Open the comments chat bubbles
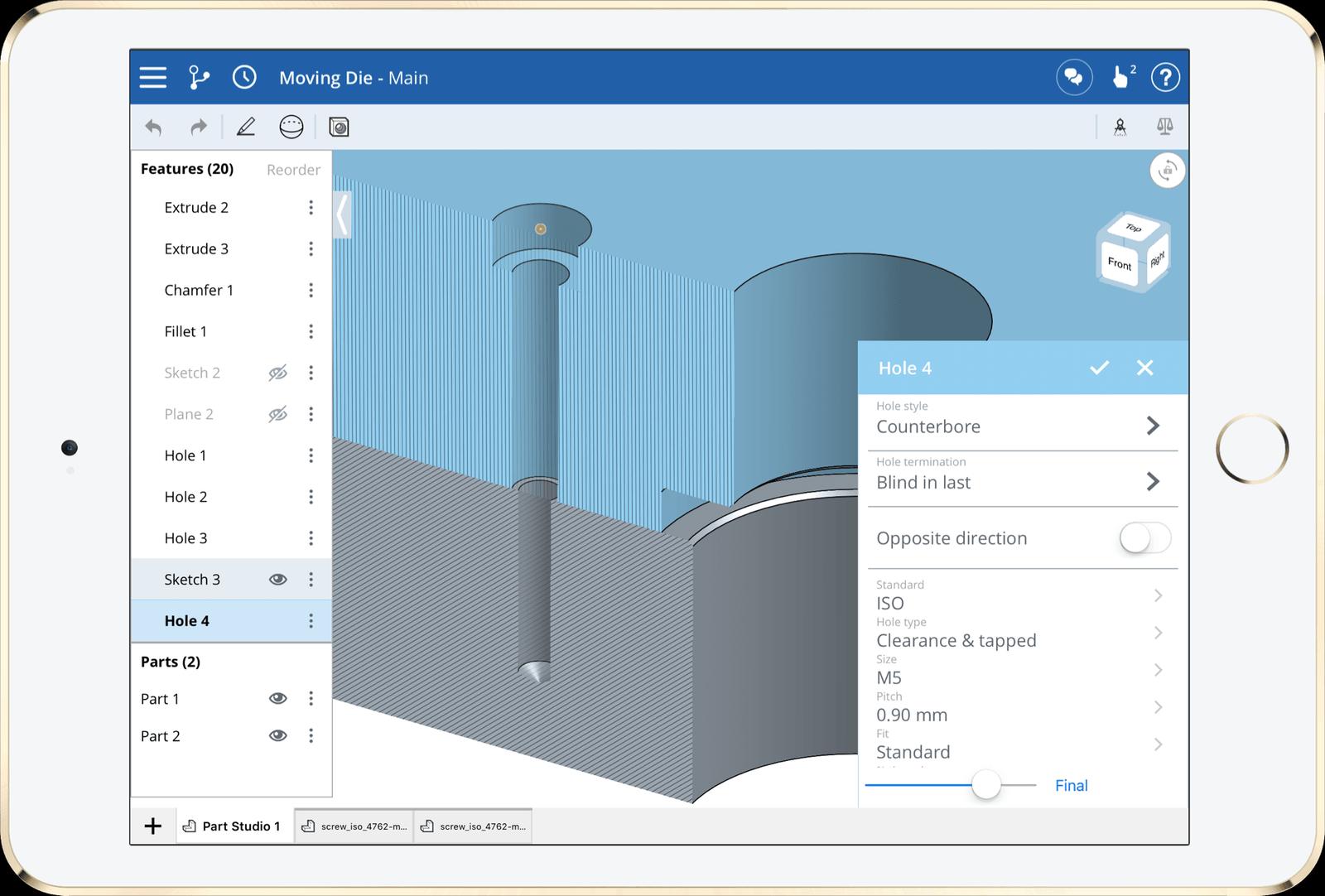1325x896 pixels. pyautogui.click(x=1074, y=78)
